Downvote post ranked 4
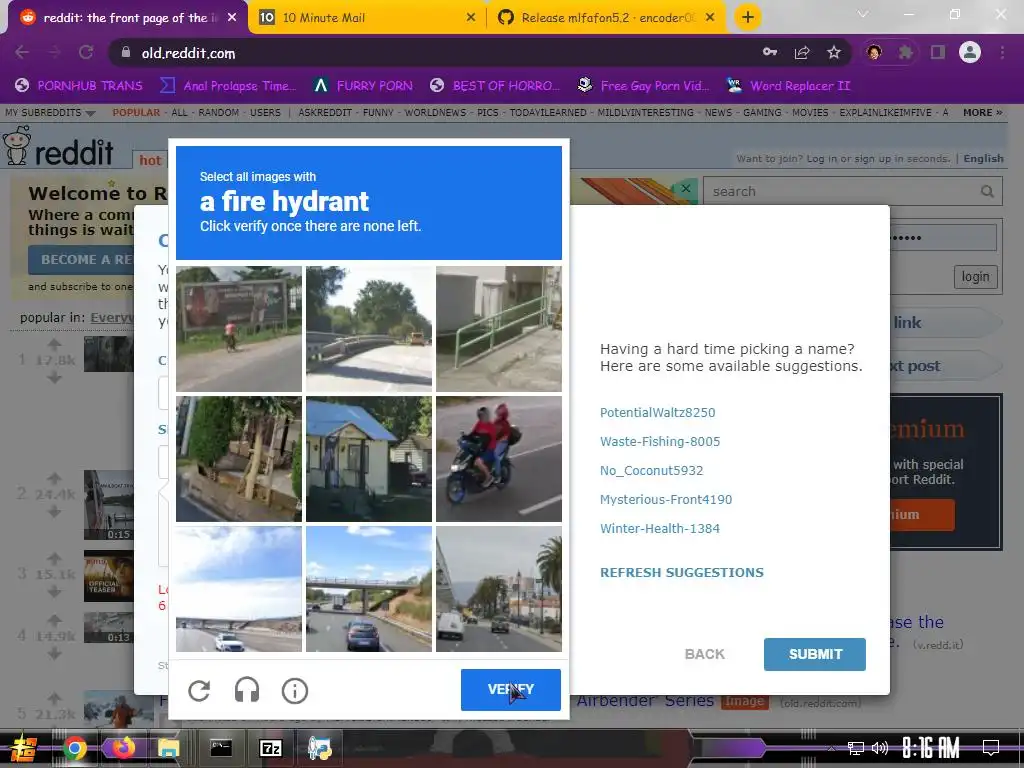The width and height of the screenshot is (1024, 768). coord(54,653)
